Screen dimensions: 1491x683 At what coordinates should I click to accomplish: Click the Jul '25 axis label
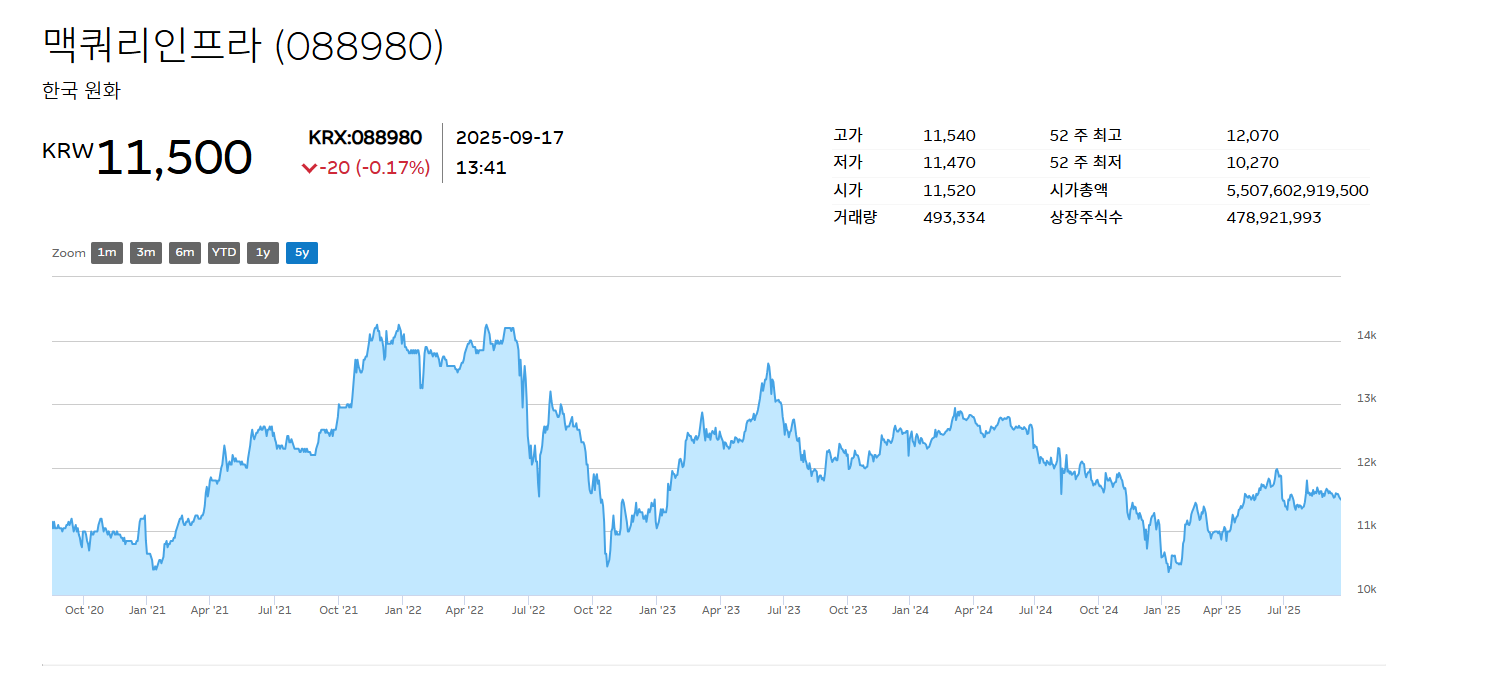point(1284,609)
